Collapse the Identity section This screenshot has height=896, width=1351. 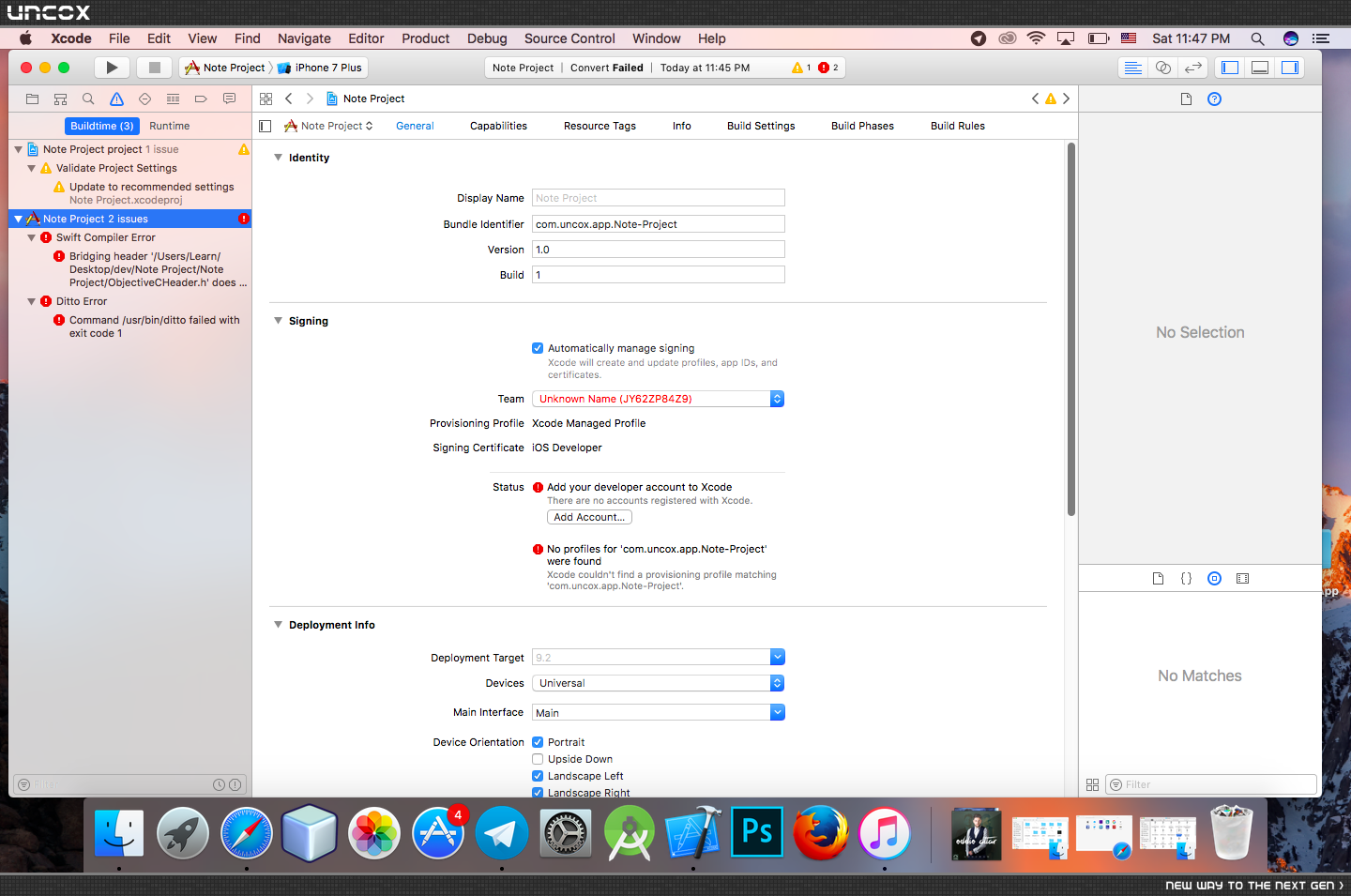tap(278, 158)
